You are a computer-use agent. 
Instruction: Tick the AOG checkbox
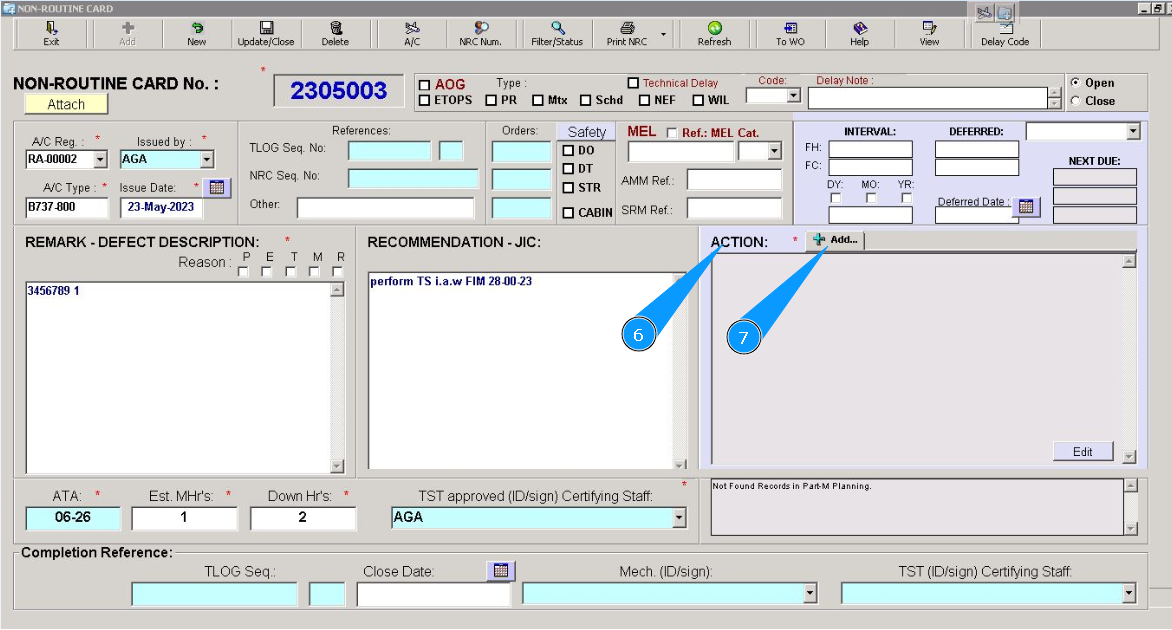pyautogui.click(x=425, y=84)
